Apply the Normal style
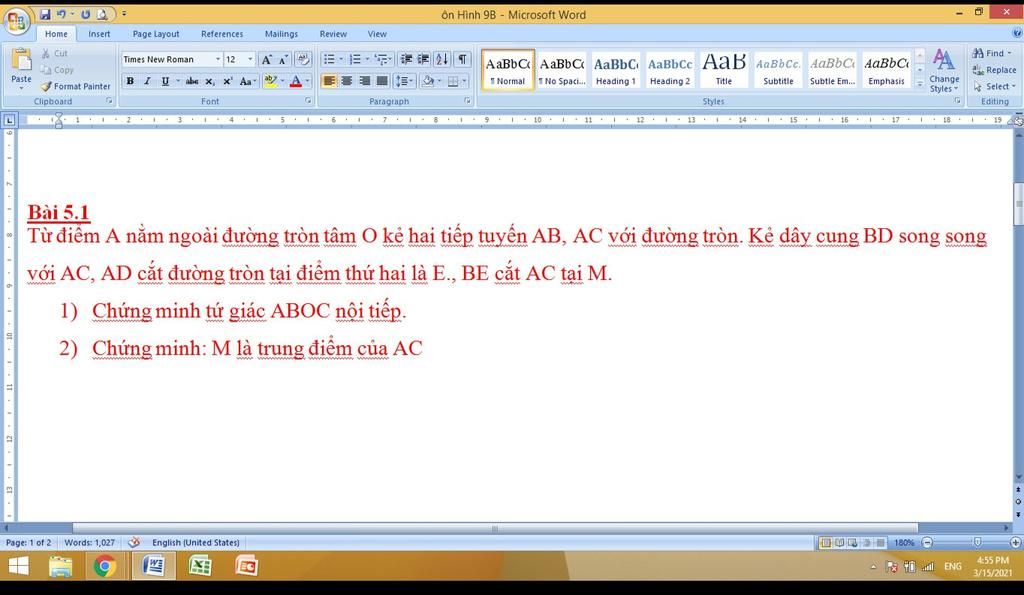 click(x=508, y=71)
